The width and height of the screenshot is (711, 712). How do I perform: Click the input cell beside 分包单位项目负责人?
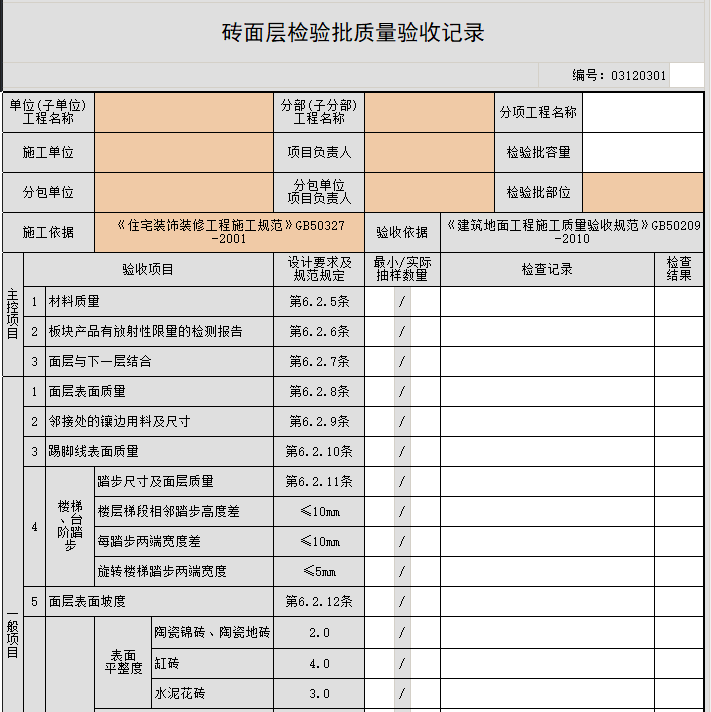430,193
